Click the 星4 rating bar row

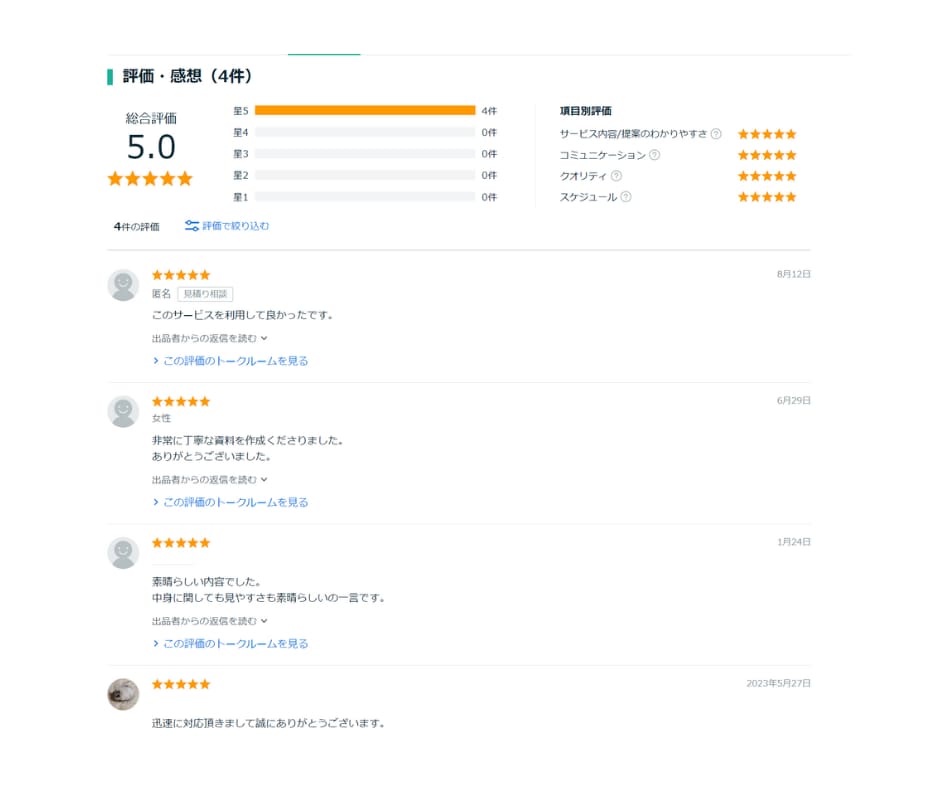click(x=365, y=132)
